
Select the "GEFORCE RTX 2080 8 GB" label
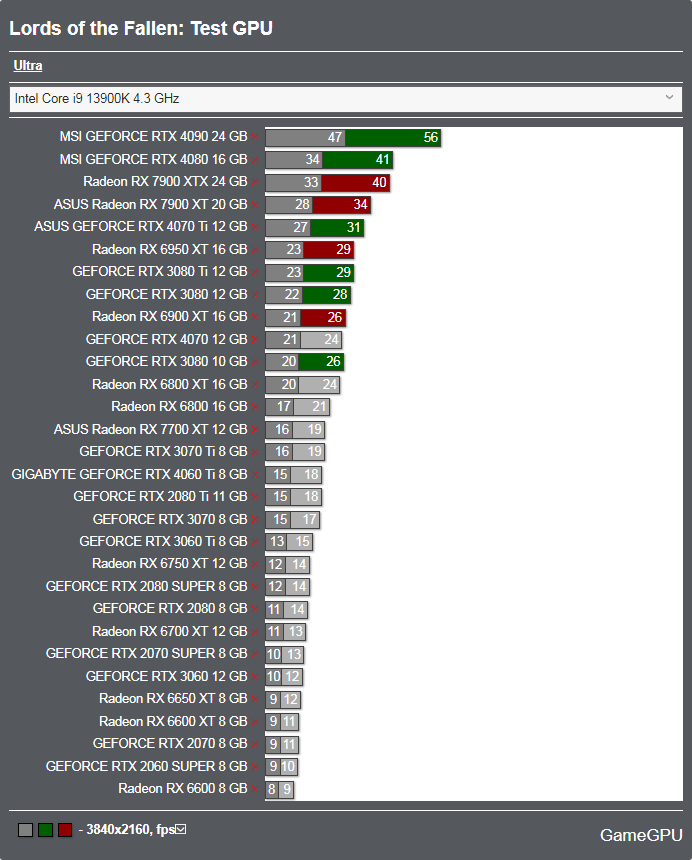(170, 609)
